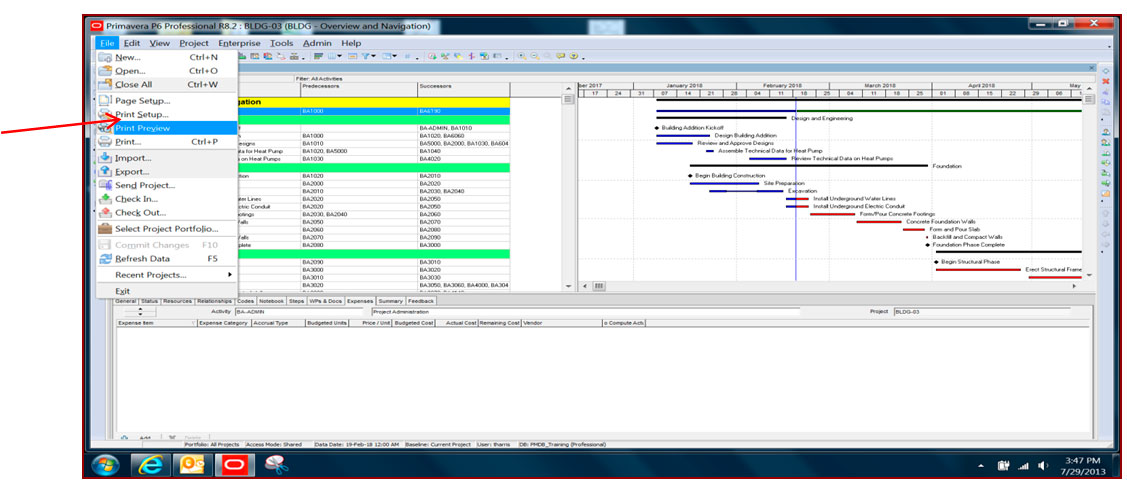
Task: Open the File menu
Action: click(106, 43)
